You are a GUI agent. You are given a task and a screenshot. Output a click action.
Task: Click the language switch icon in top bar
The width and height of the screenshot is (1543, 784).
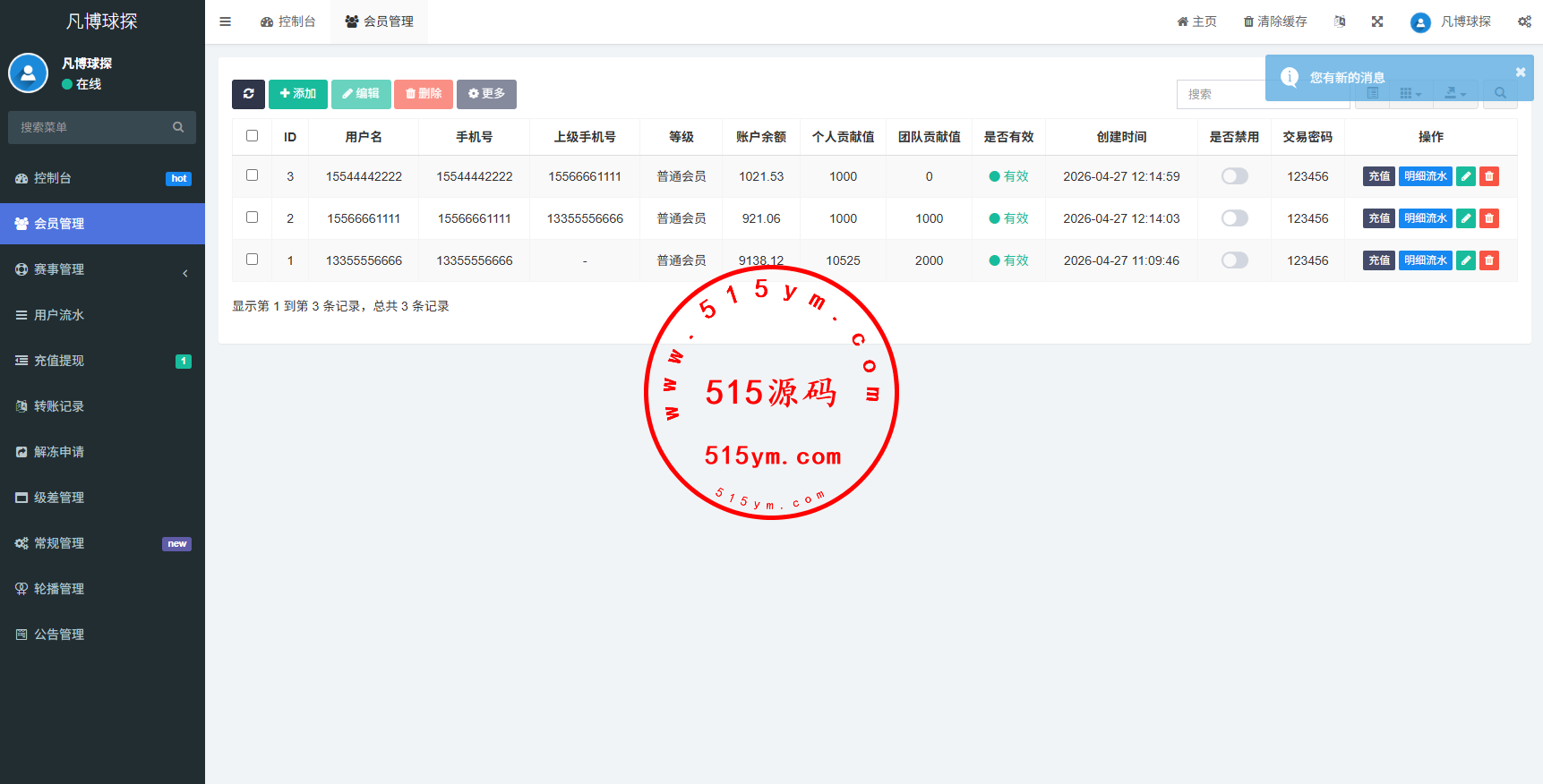click(1340, 21)
